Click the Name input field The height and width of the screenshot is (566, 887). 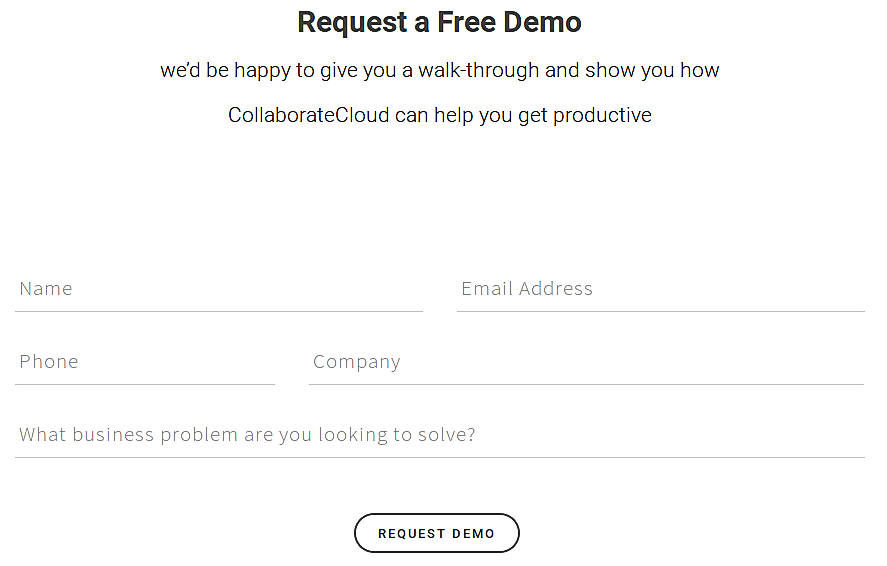click(x=218, y=289)
